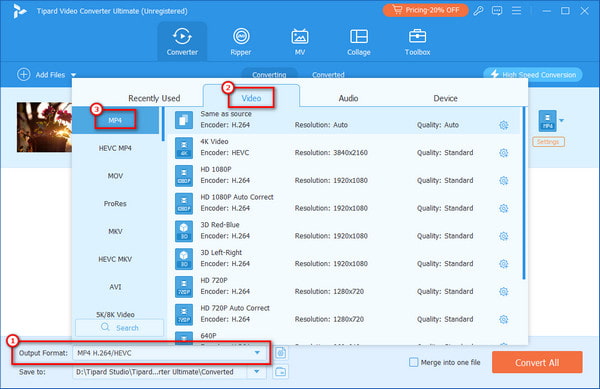
Task: Click Add Files label
Action: pos(50,75)
